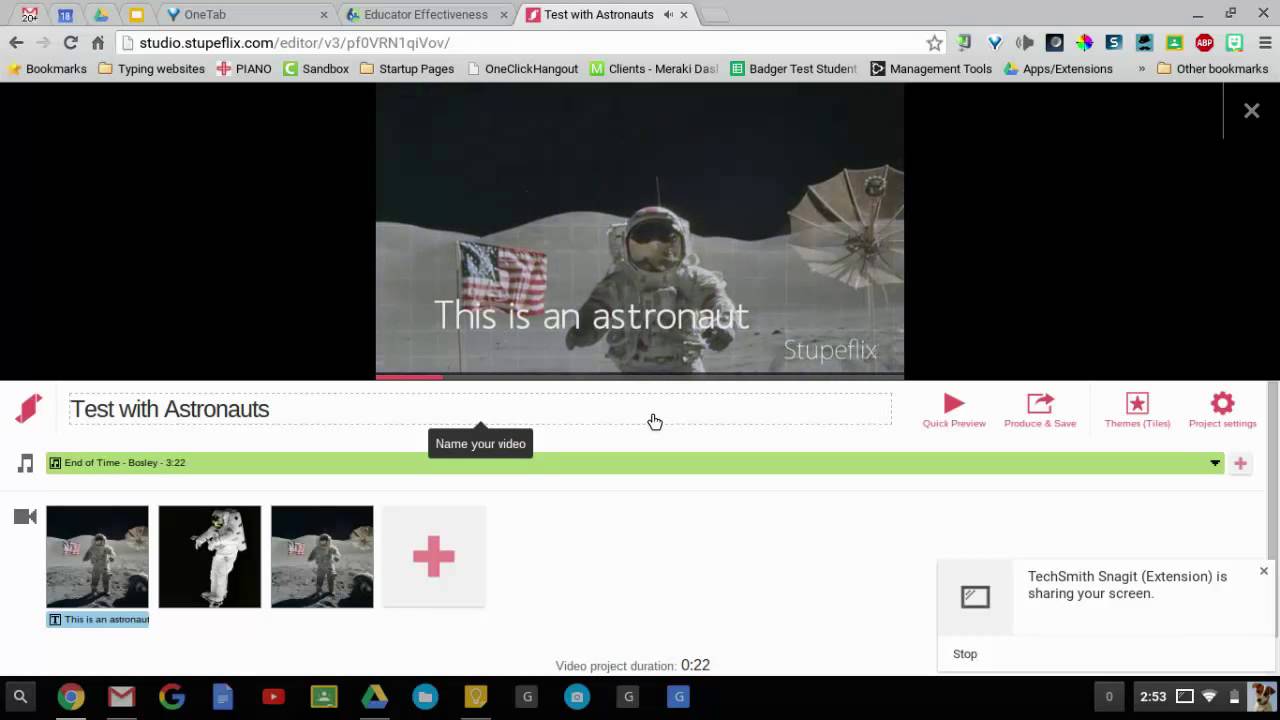
Task: Add a new slide with the large plus tile
Action: (434, 556)
